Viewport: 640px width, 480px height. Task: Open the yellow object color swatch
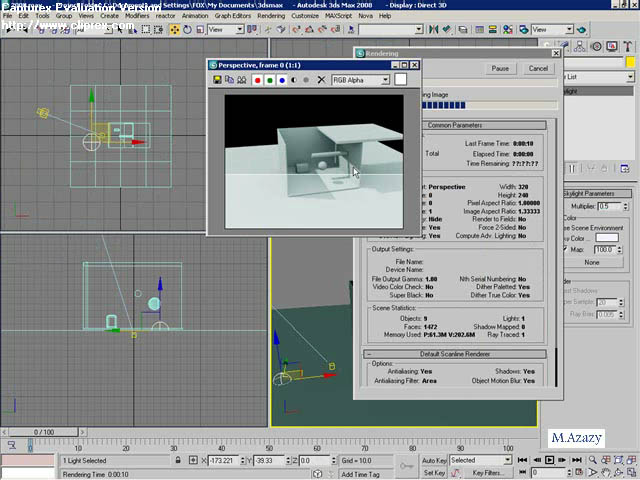[630, 62]
